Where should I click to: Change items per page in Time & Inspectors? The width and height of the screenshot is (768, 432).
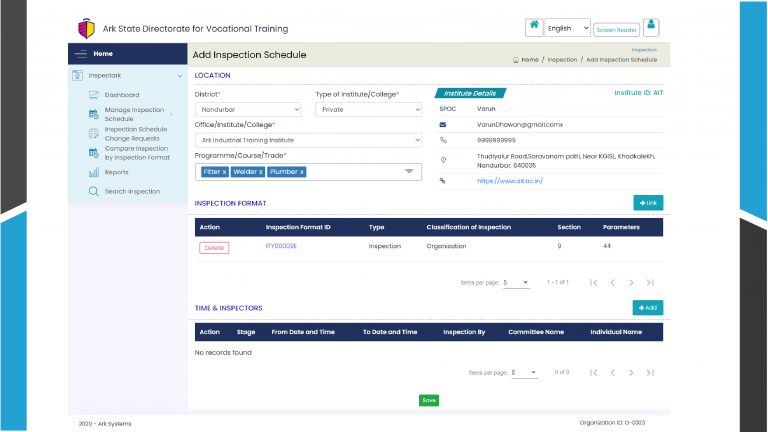pos(524,372)
